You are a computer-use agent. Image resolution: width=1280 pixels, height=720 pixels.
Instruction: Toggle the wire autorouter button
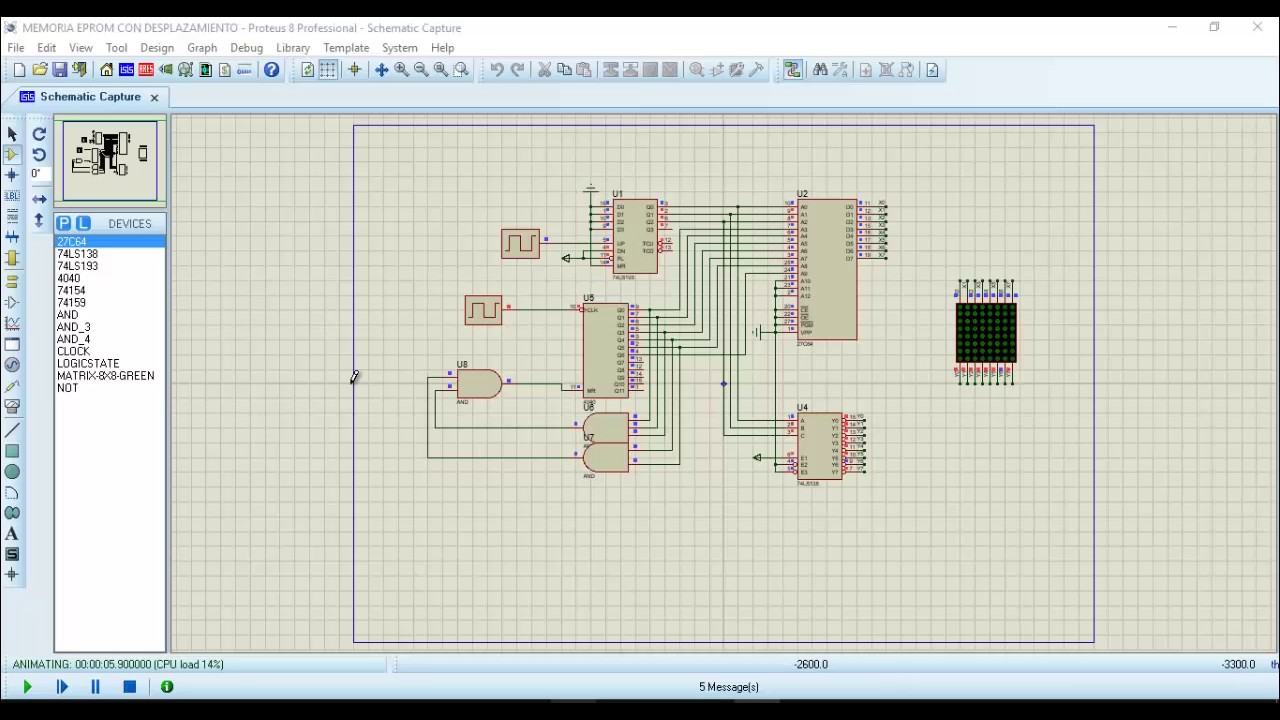click(x=793, y=70)
